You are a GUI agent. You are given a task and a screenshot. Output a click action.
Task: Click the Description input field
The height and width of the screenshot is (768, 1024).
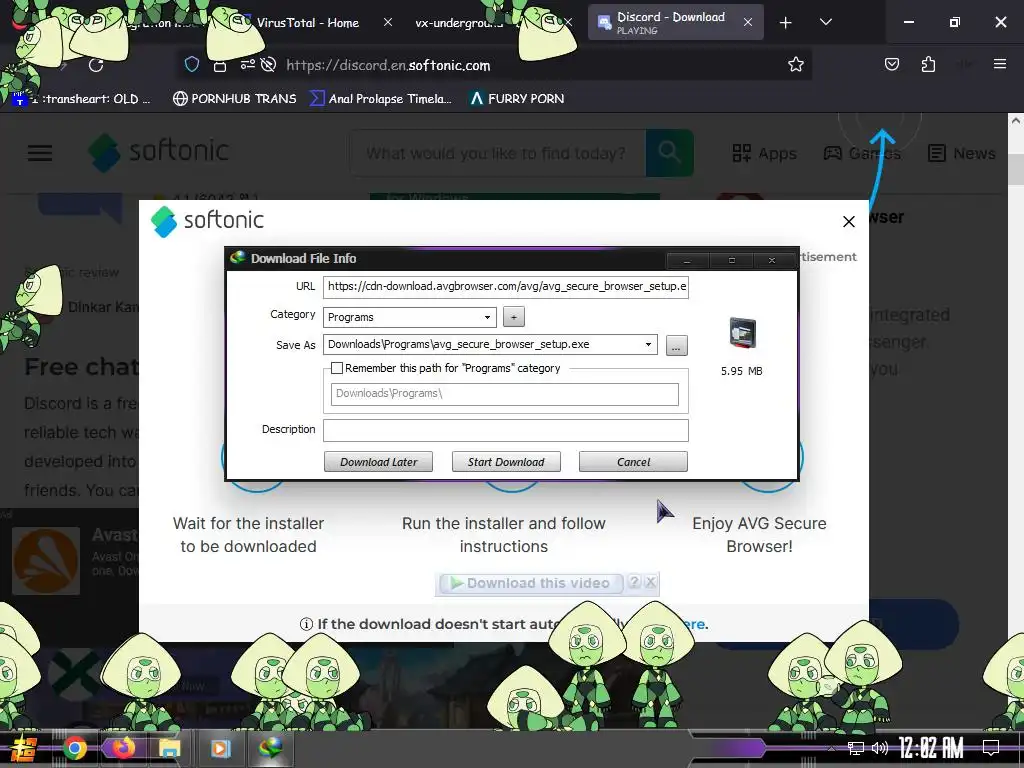point(505,430)
